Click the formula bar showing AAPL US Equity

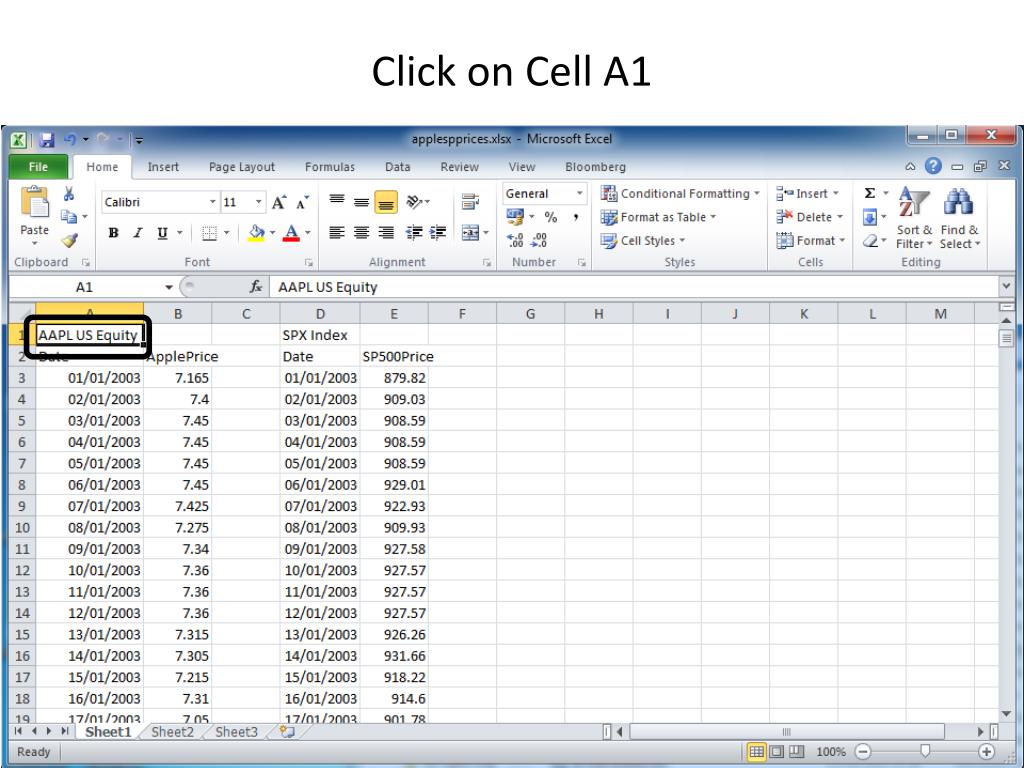(633, 287)
